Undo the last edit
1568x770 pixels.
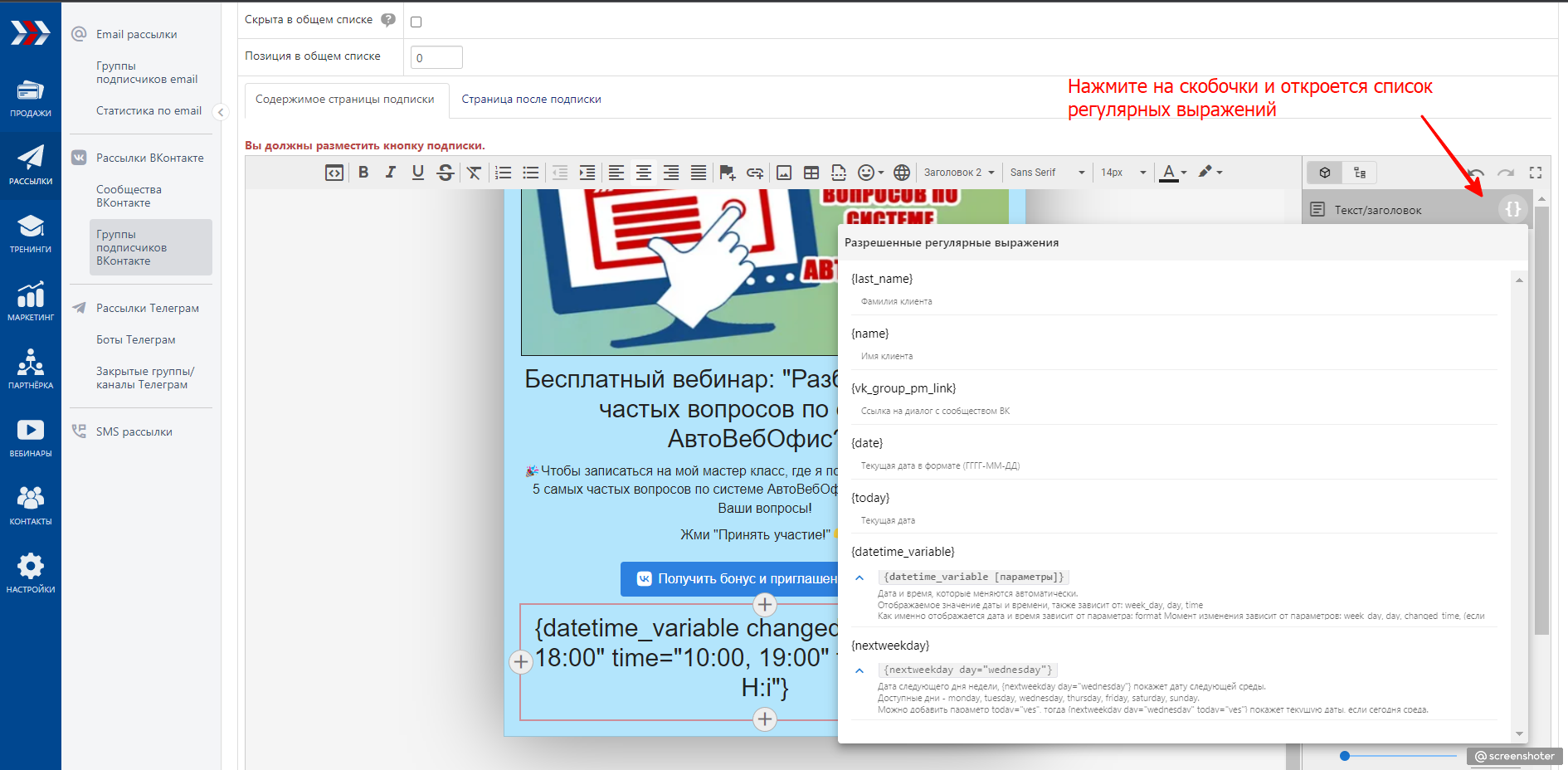pos(1476,173)
